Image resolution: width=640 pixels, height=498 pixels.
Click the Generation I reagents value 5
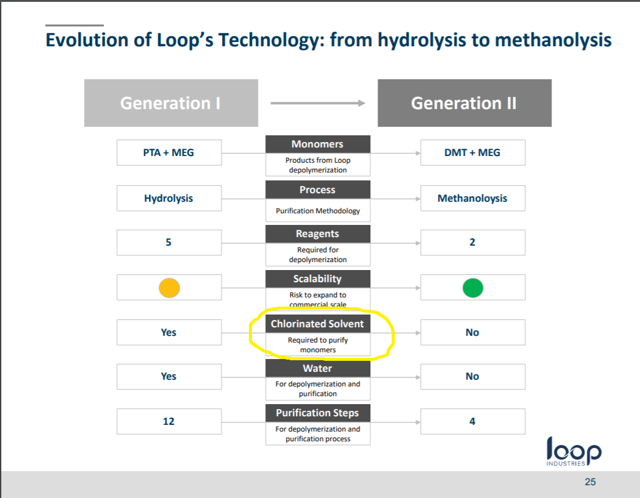pyautogui.click(x=169, y=242)
